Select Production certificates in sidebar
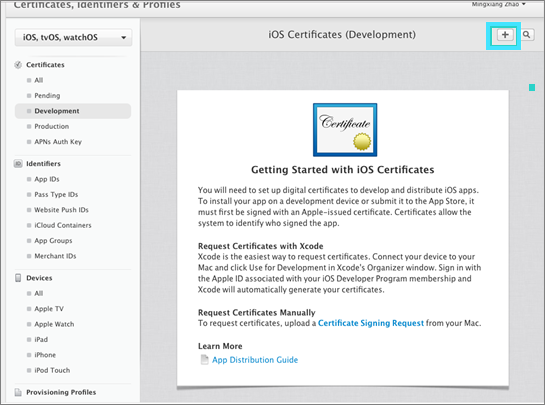545x405 pixels. tap(51, 127)
